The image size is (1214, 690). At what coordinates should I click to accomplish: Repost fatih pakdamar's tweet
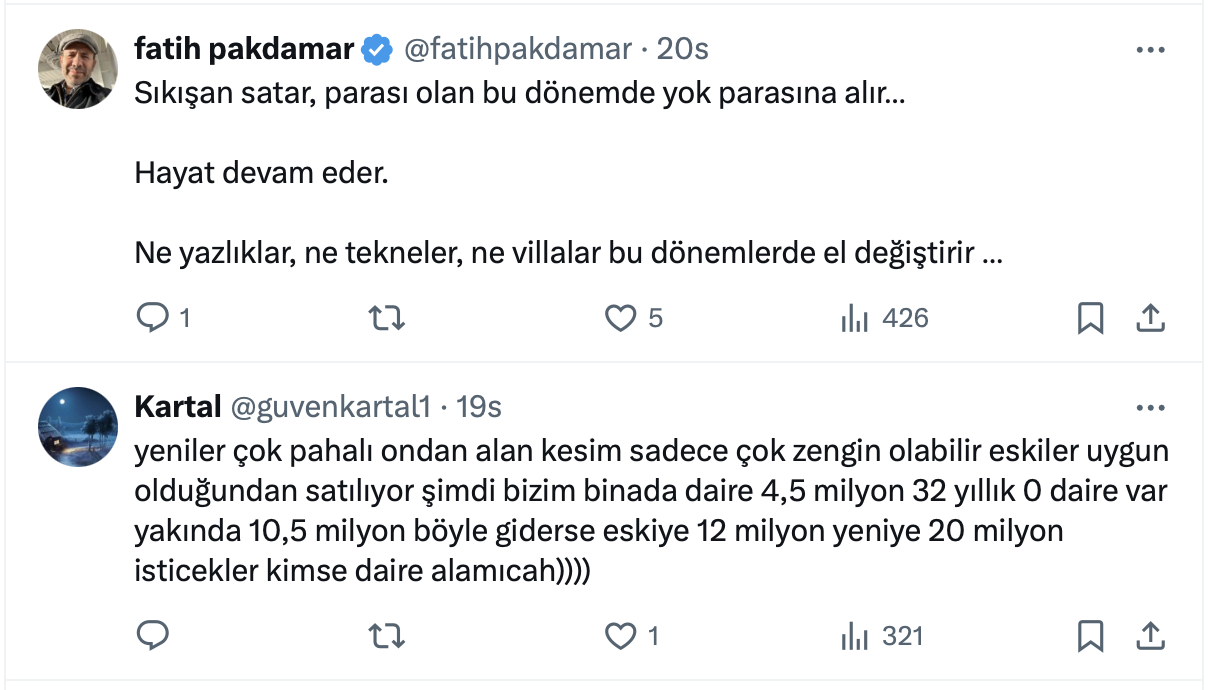pos(387,318)
